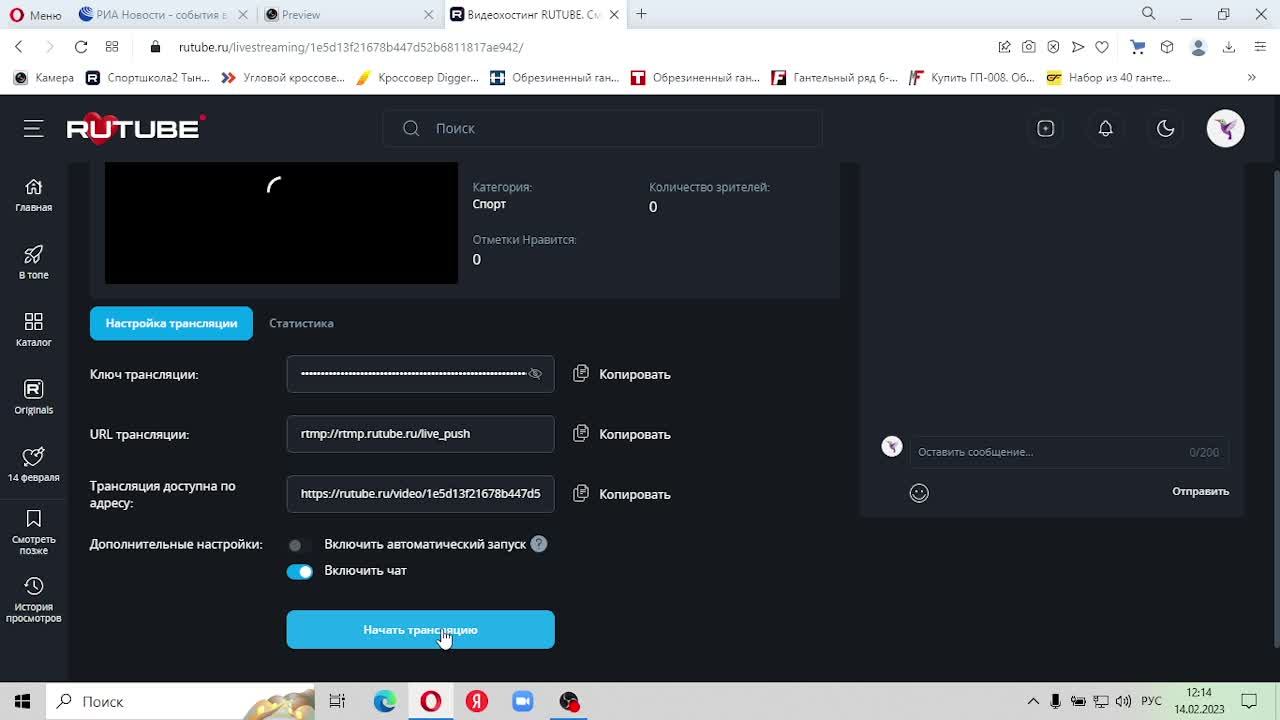
Task: Open the В топе trending section
Action: click(33, 262)
